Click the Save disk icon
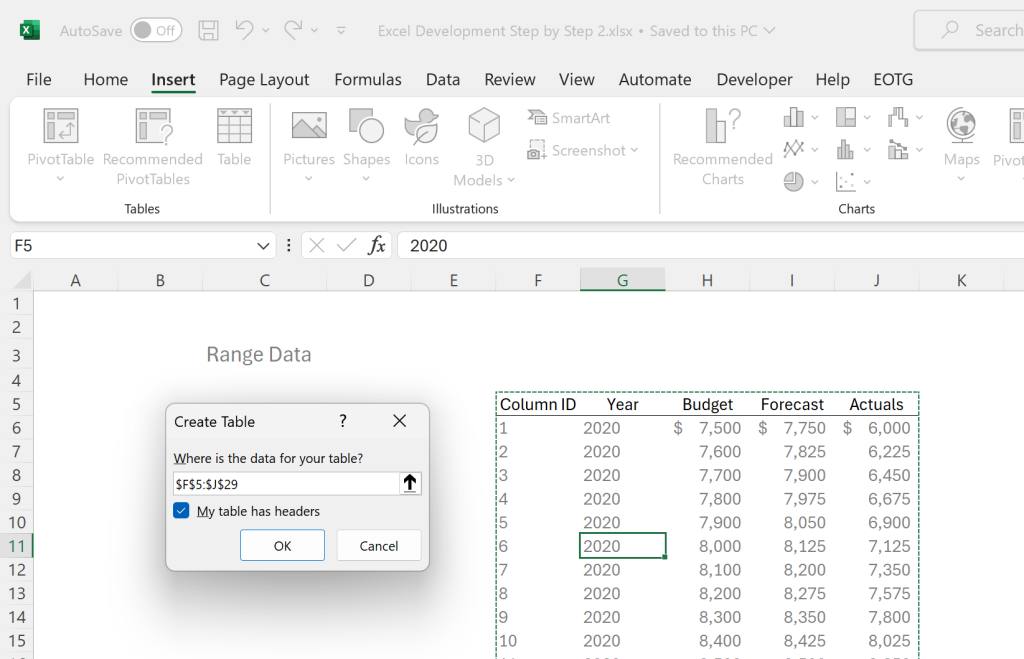Viewport: 1024px width, 659px height. (x=208, y=31)
